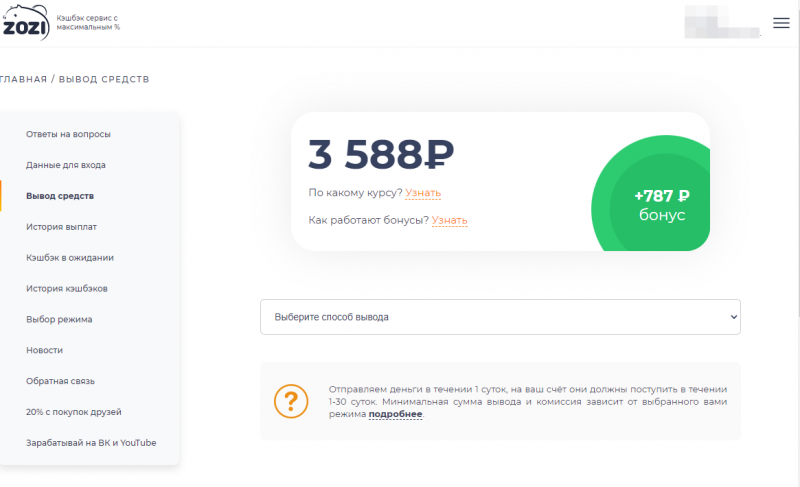The image size is (800, 487).
Task: Select 'Вывод средств' sidebar item
Action: tap(60, 196)
